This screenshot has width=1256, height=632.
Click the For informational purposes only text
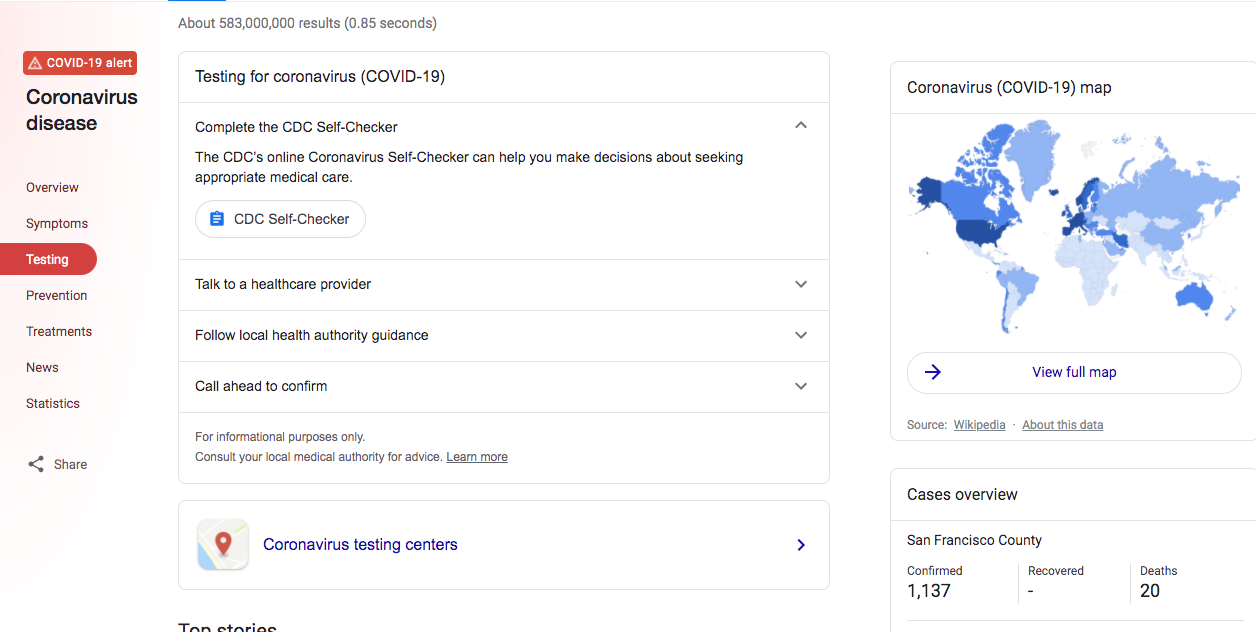click(280, 437)
